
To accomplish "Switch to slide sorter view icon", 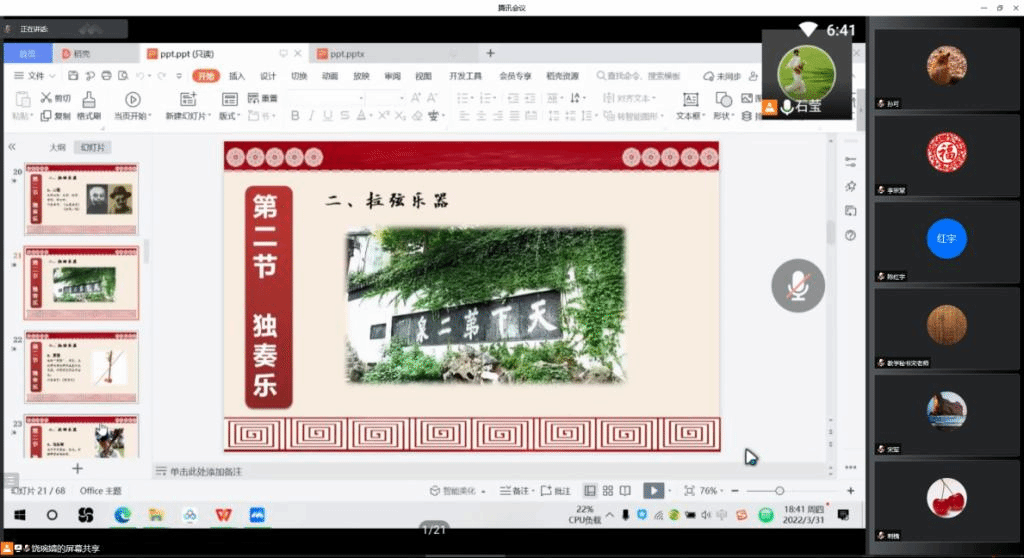I will pos(607,491).
